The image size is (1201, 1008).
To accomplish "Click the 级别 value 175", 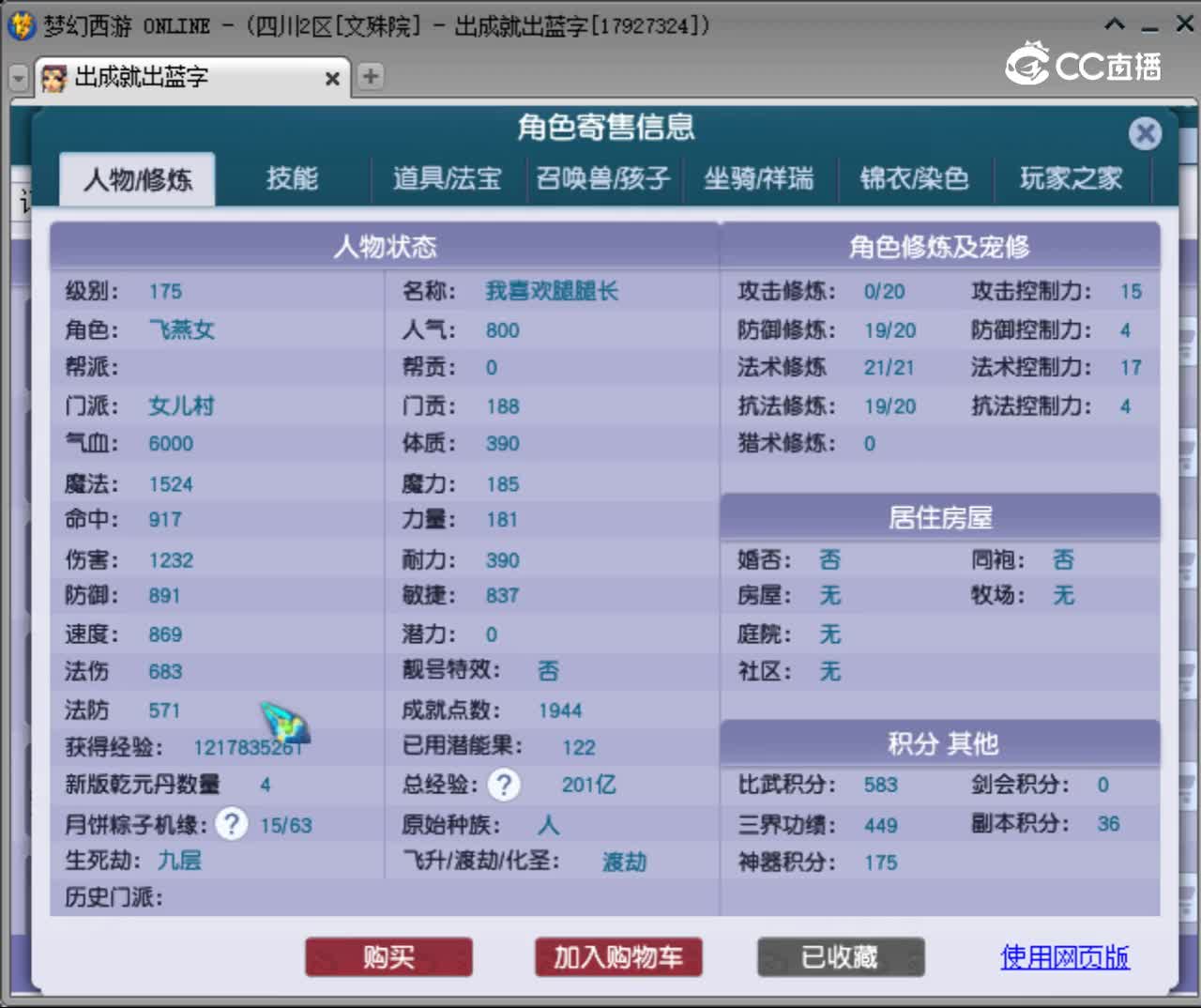I will [x=165, y=292].
